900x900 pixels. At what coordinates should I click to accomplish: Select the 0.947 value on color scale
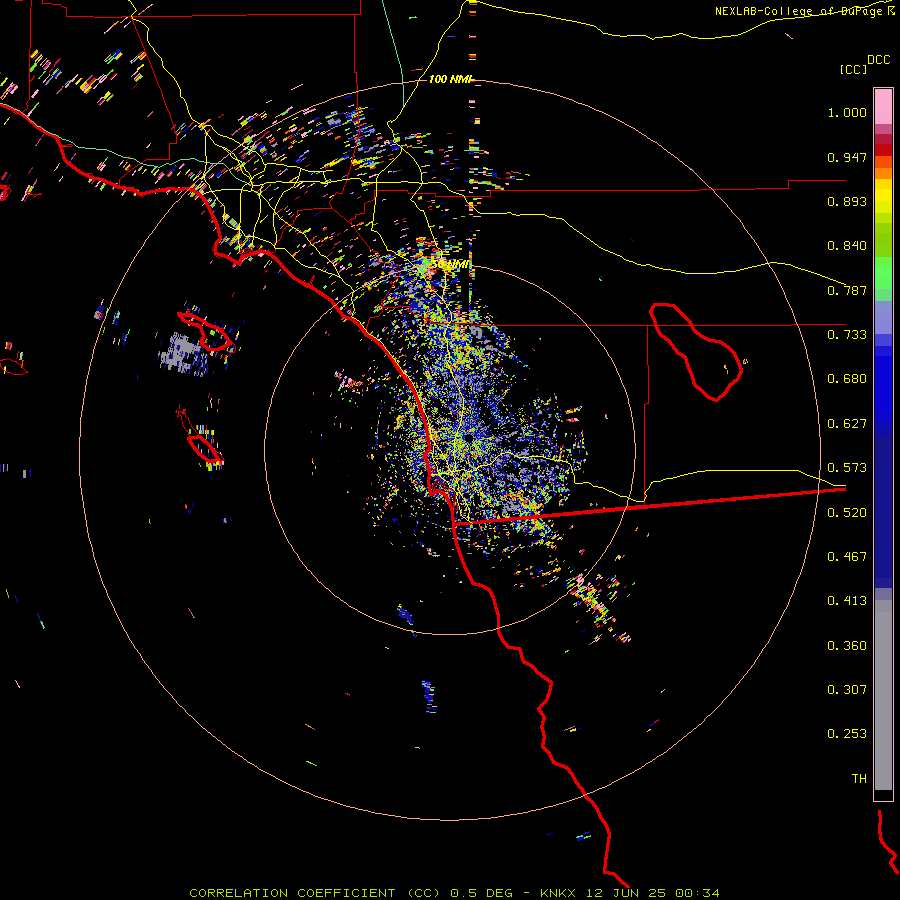pyautogui.click(x=847, y=157)
